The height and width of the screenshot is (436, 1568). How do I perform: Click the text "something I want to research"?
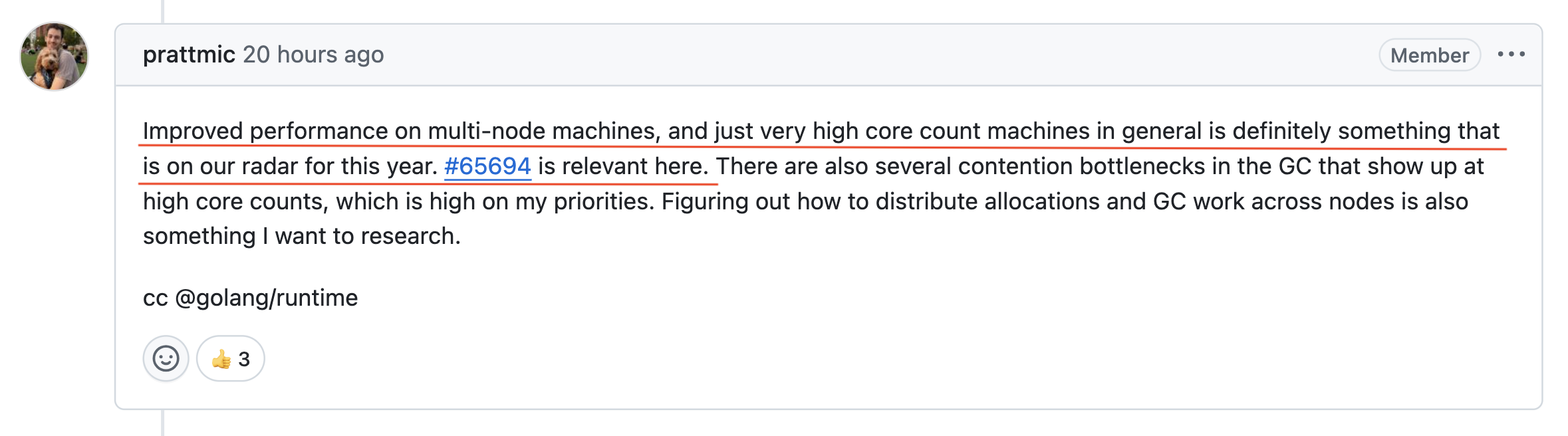coord(302,236)
